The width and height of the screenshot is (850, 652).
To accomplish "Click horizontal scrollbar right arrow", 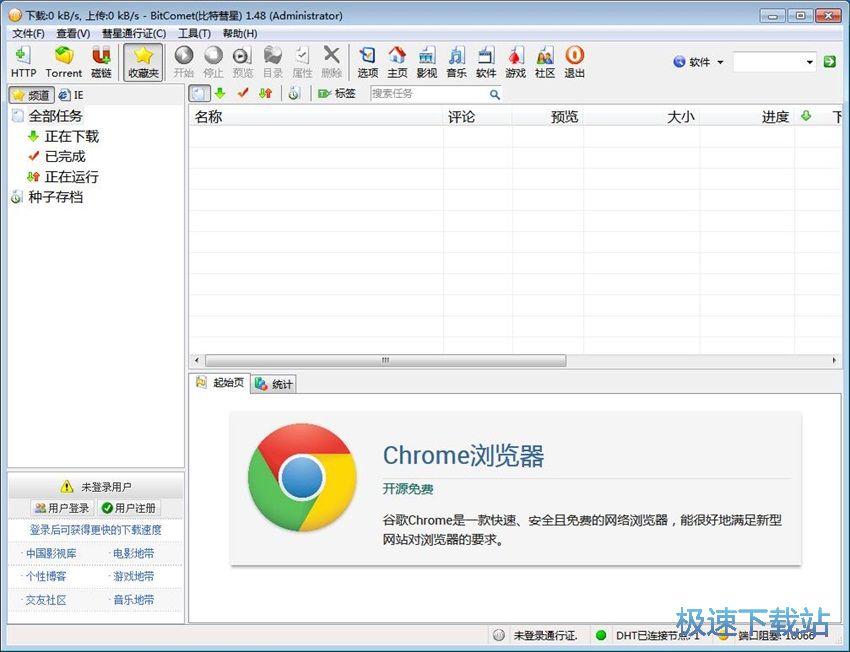I will (x=834, y=360).
